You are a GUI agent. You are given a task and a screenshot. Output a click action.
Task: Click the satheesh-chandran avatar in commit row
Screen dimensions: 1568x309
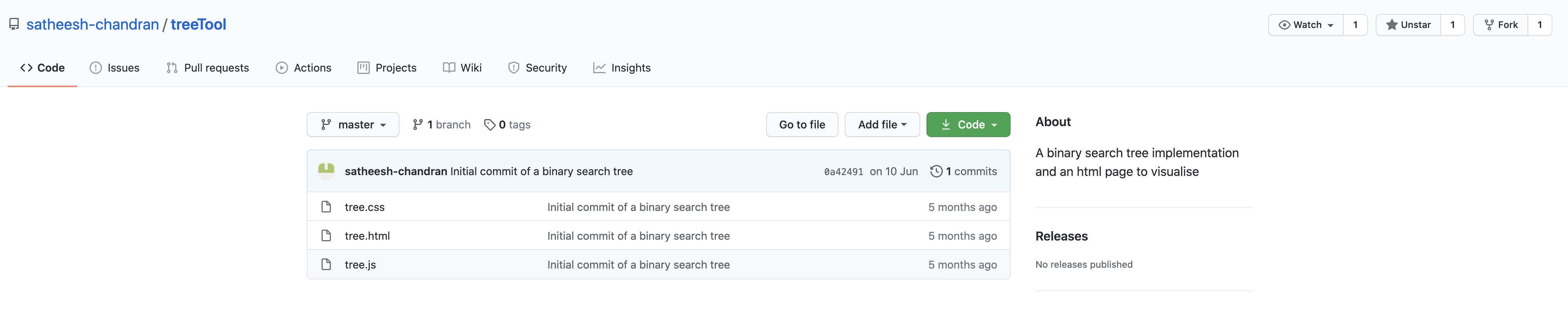pos(326,171)
